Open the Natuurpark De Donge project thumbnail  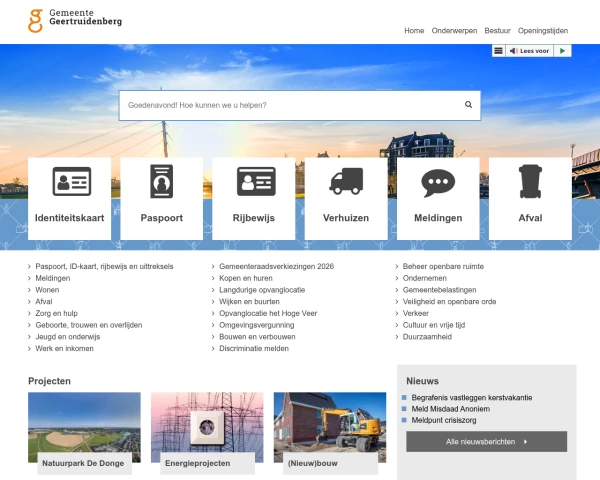[x=84, y=427]
